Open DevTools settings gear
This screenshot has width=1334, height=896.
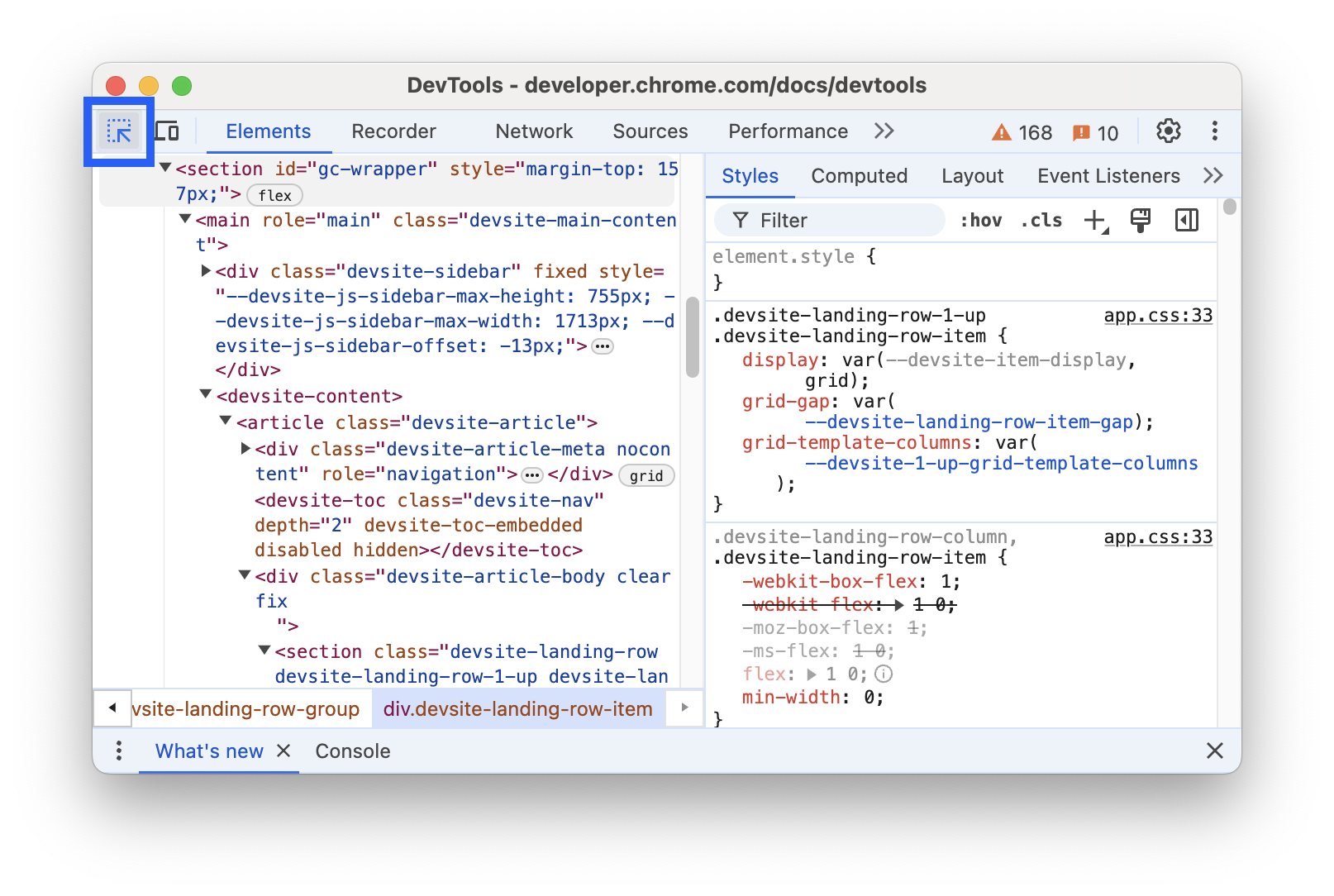pos(1168,131)
